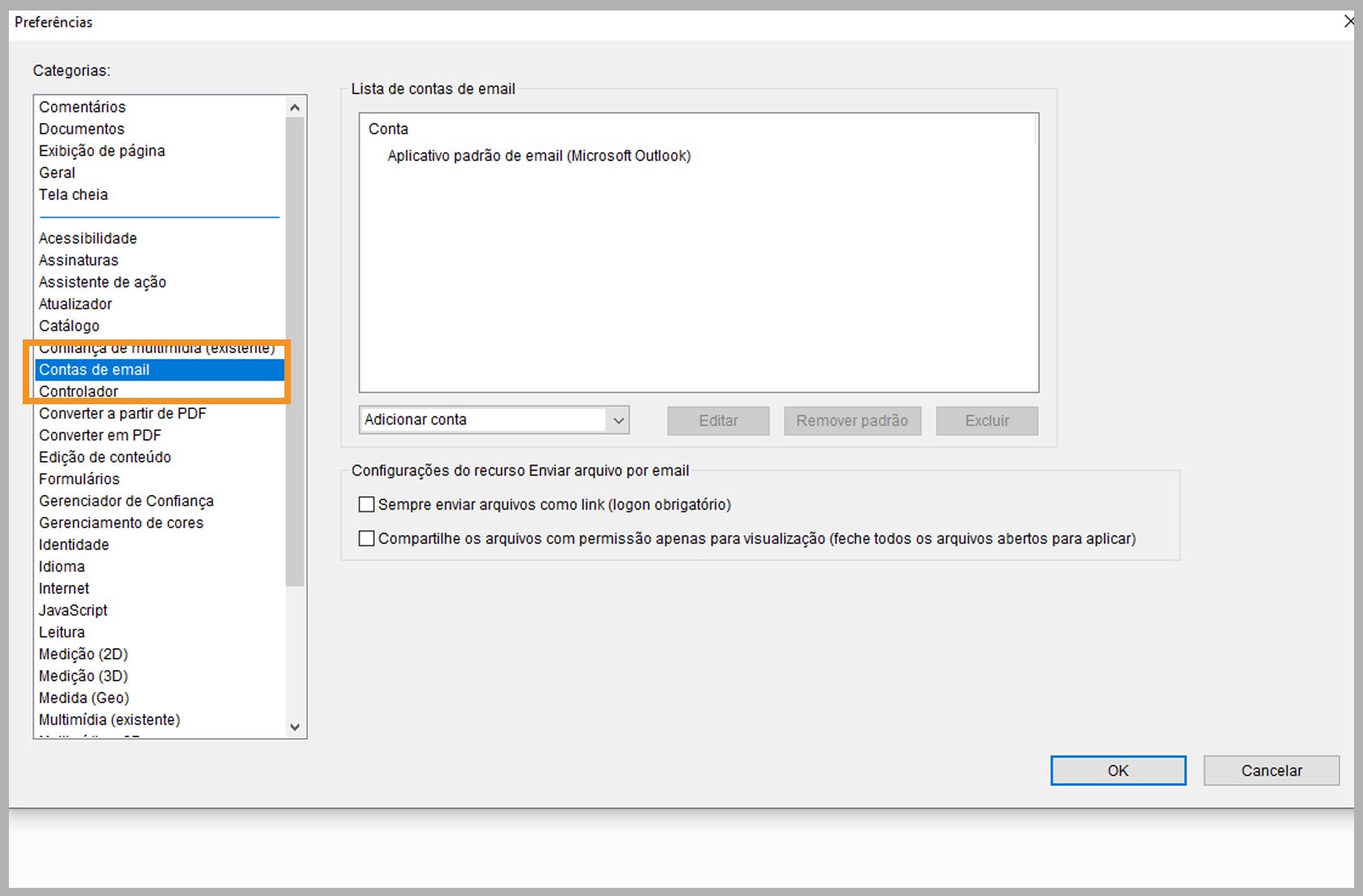
Task: Open Medida (Geo) category
Action: [83, 698]
